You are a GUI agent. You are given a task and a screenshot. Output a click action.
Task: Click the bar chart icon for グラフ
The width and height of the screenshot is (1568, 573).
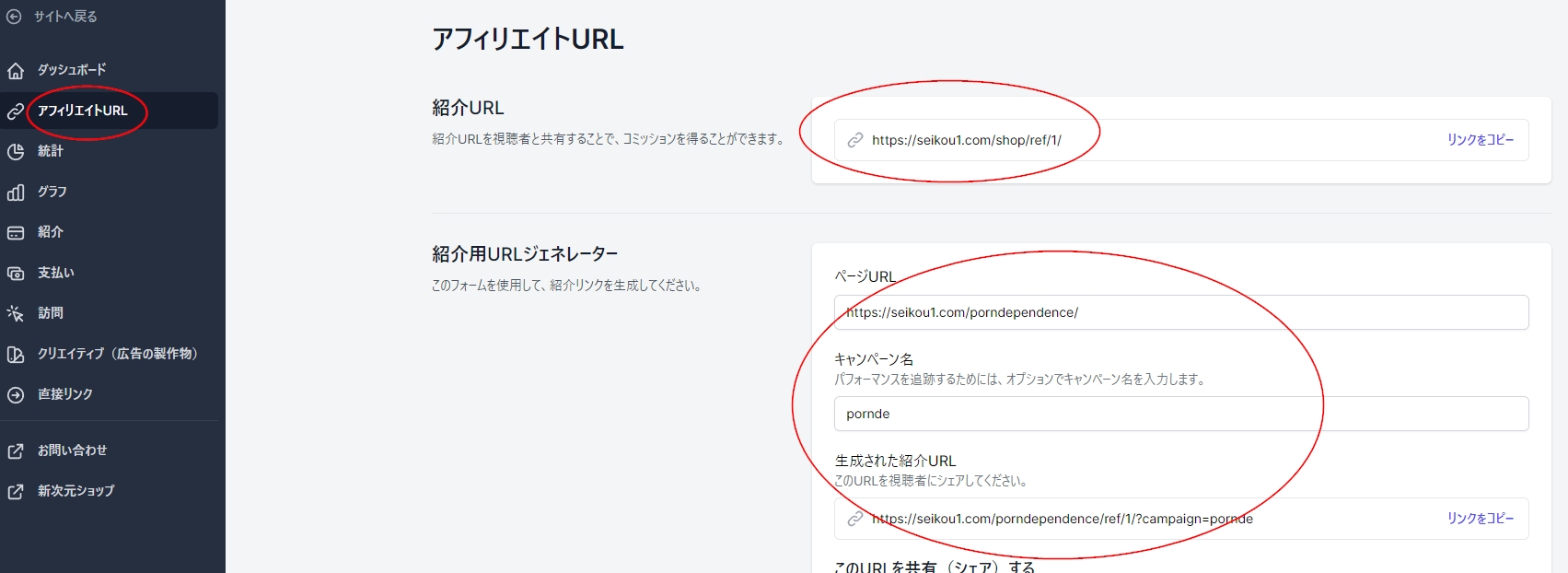click(16, 193)
